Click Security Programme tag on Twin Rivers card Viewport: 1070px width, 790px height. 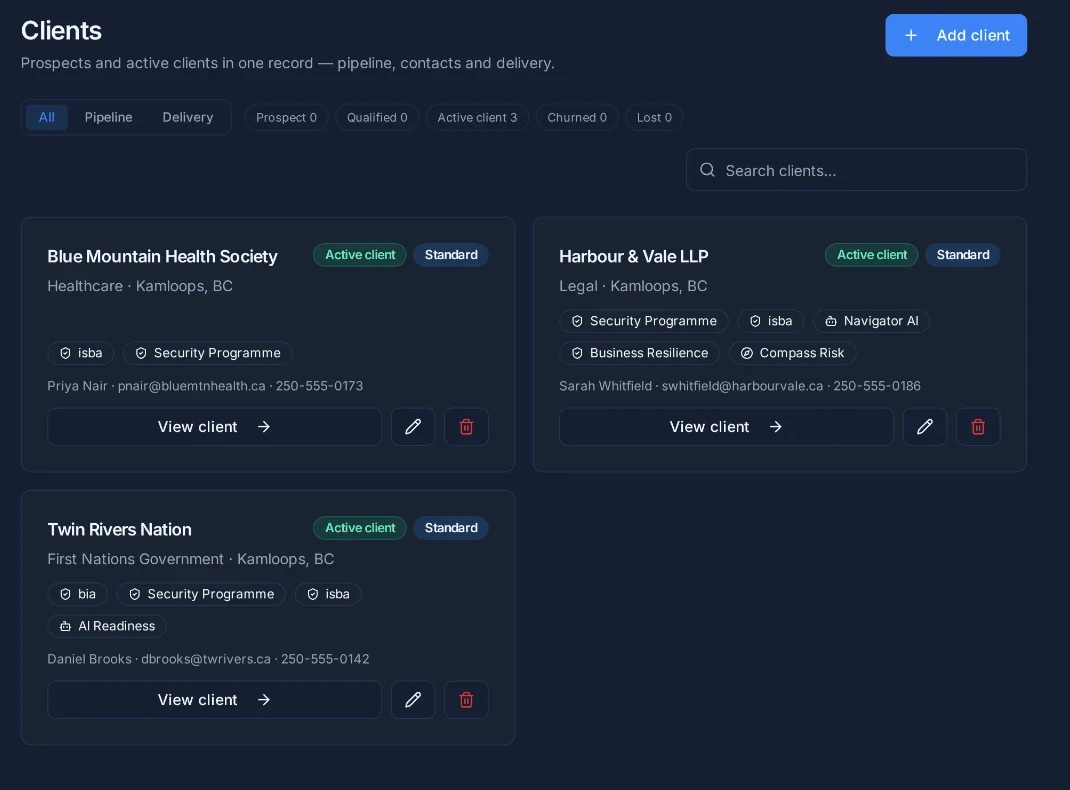(201, 594)
